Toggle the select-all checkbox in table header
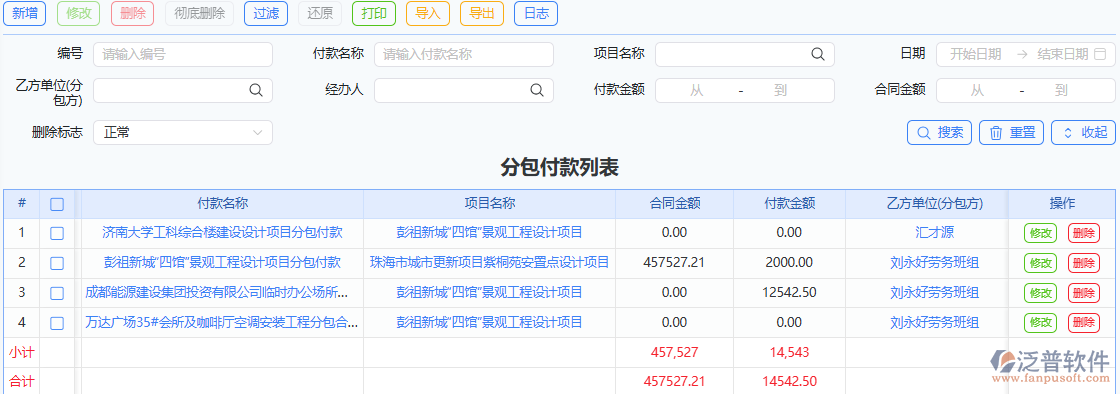Image resolution: width=1120 pixels, height=394 pixels. point(57,204)
